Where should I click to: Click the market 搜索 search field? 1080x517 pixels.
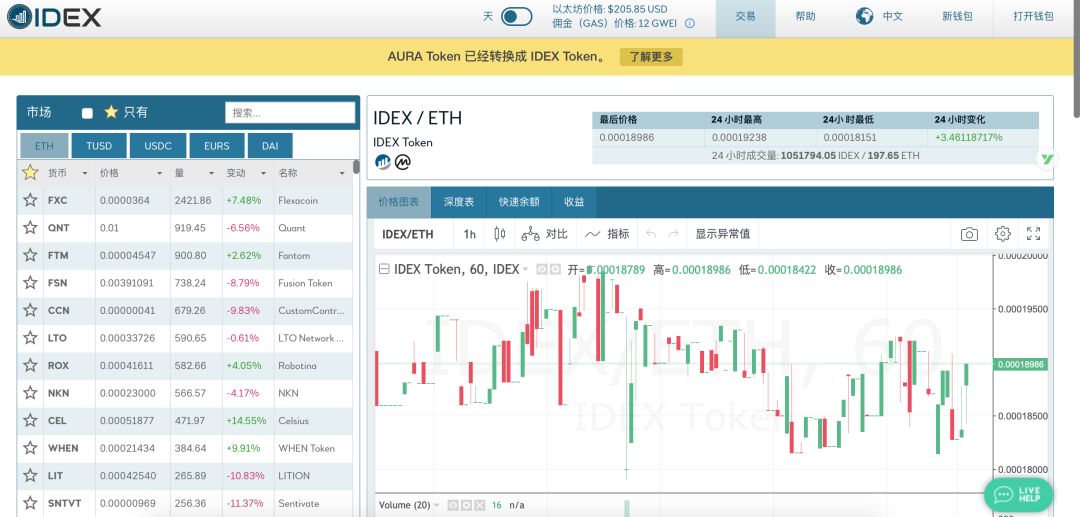pos(290,113)
